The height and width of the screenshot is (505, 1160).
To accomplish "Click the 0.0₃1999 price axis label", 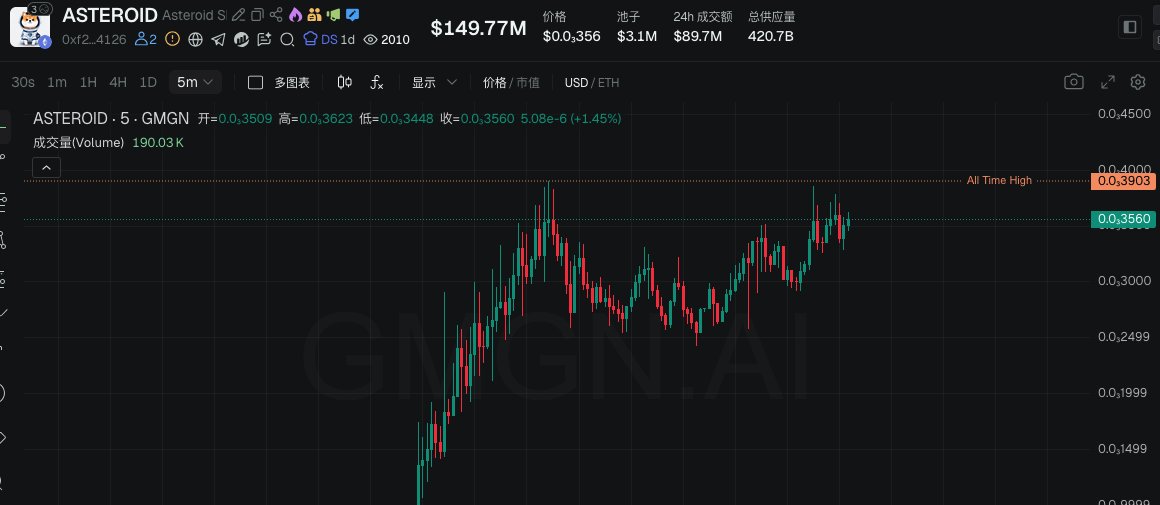I will point(1124,393).
